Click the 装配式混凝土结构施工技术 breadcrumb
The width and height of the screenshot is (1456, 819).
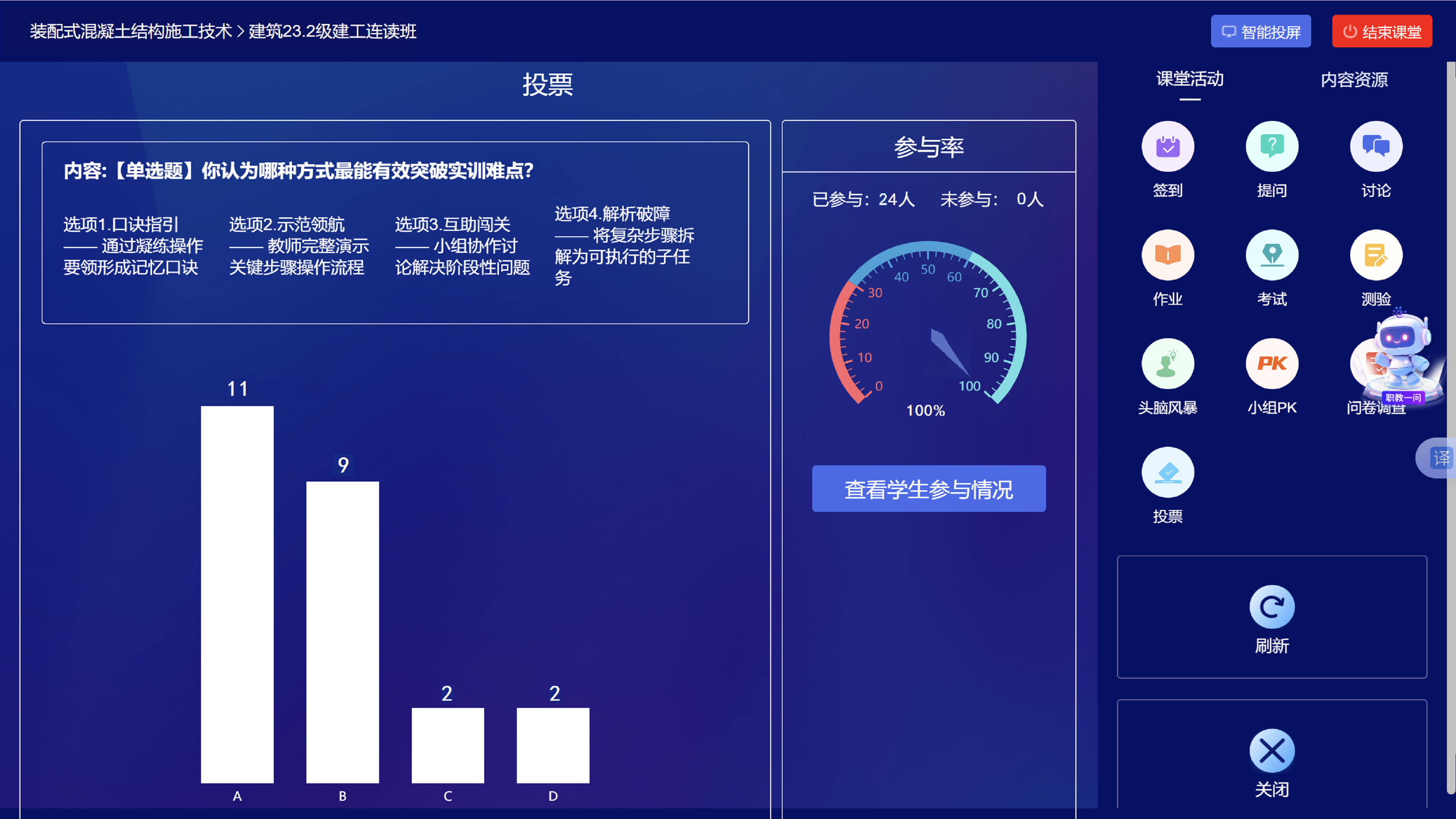pos(130,31)
